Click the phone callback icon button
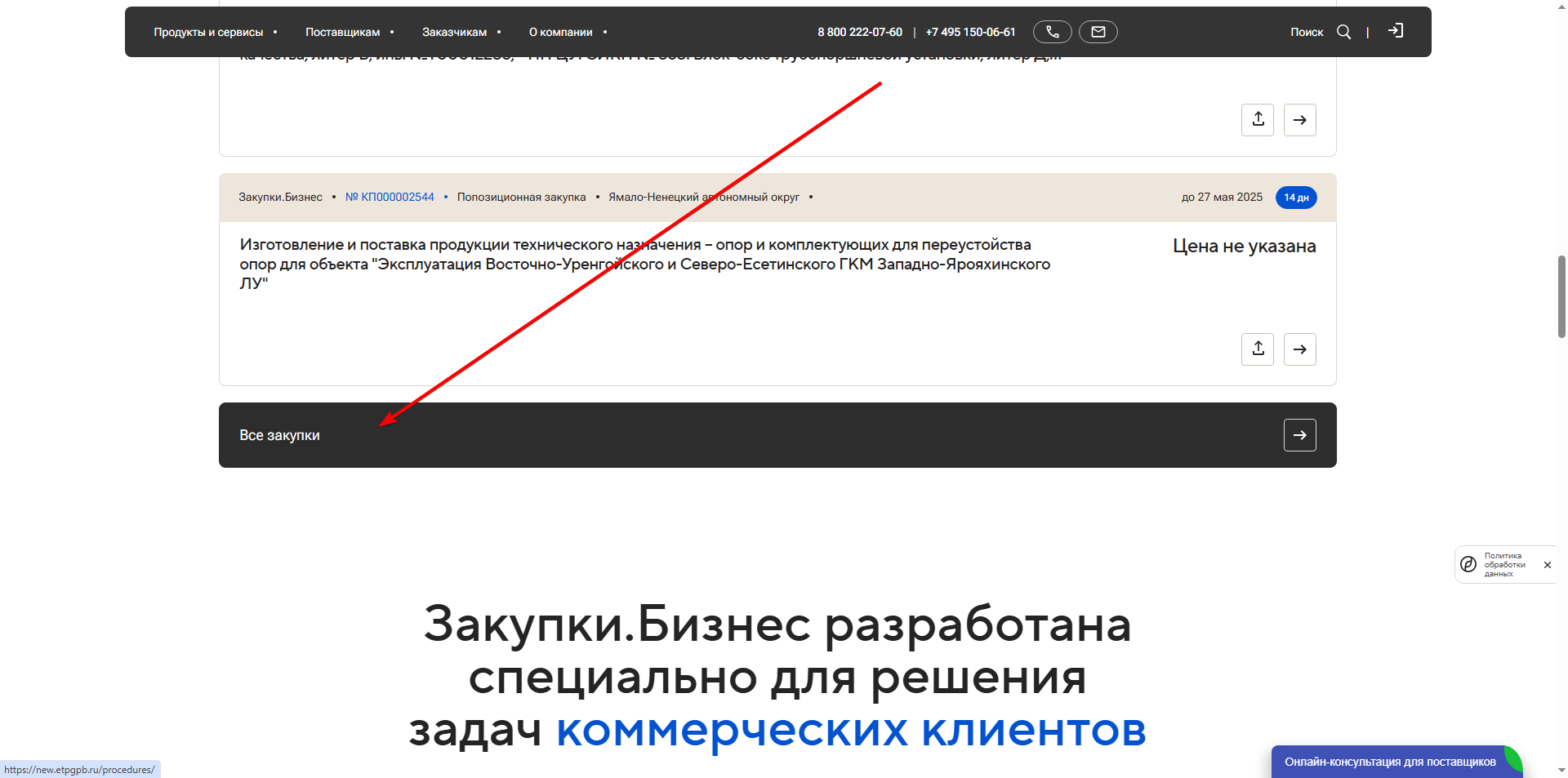 pos(1053,32)
